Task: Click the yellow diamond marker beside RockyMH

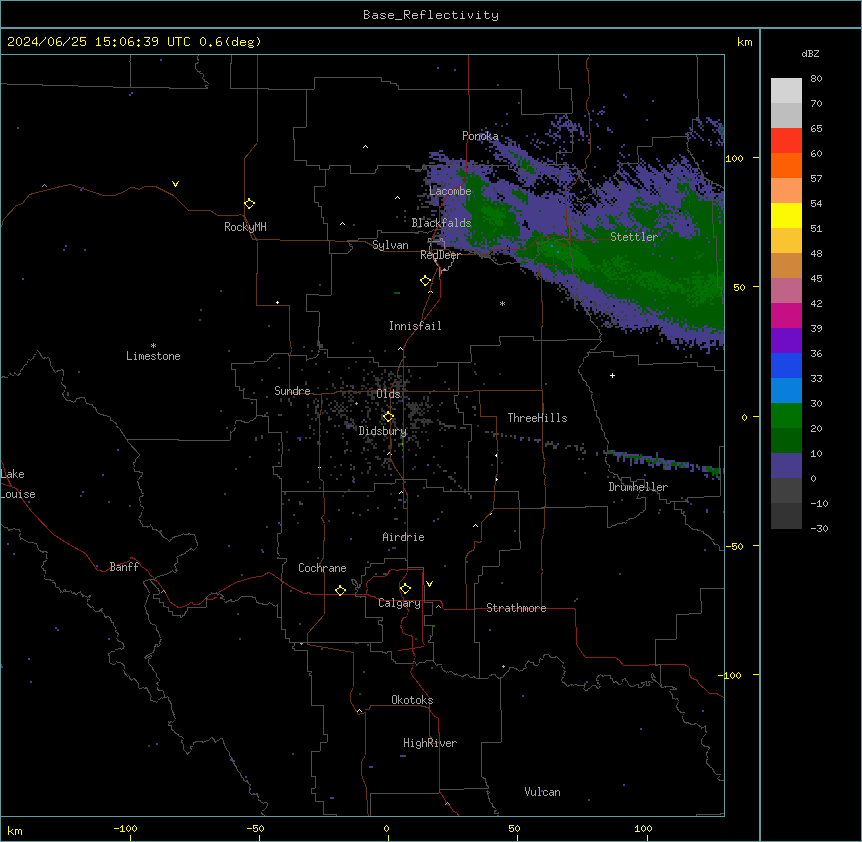Action: coord(250,204)
